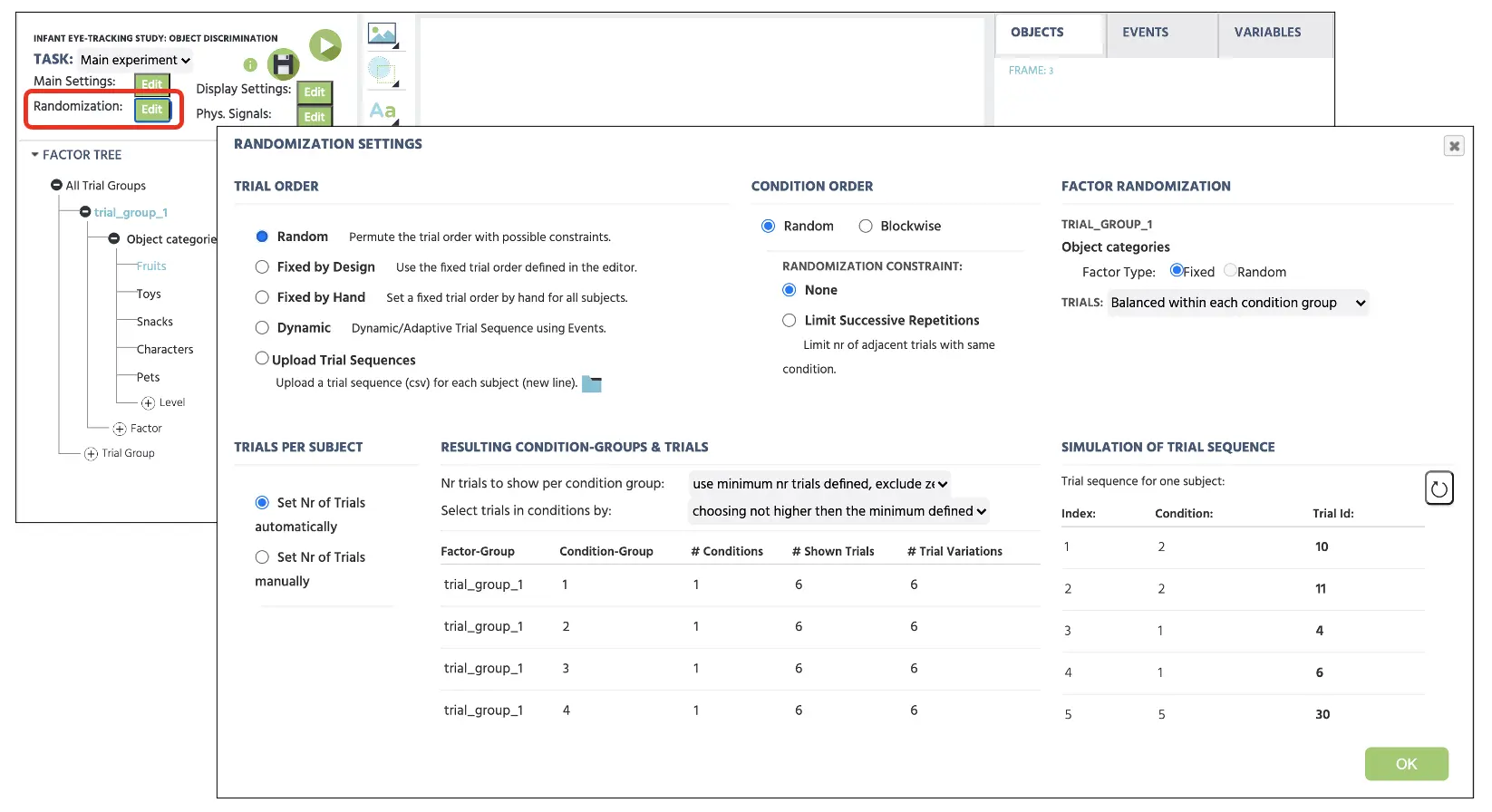Image resolution: width=1492 pixels, height=812 pixels.
Task: Open Select trials in conditions dropdown
Action: [x=838, y=511]
